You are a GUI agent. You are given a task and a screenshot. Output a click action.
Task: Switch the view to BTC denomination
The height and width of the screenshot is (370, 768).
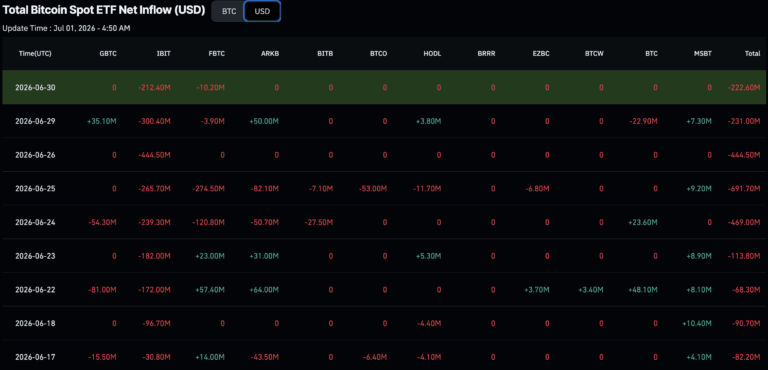pyautogui.click(x=229, y=11)
